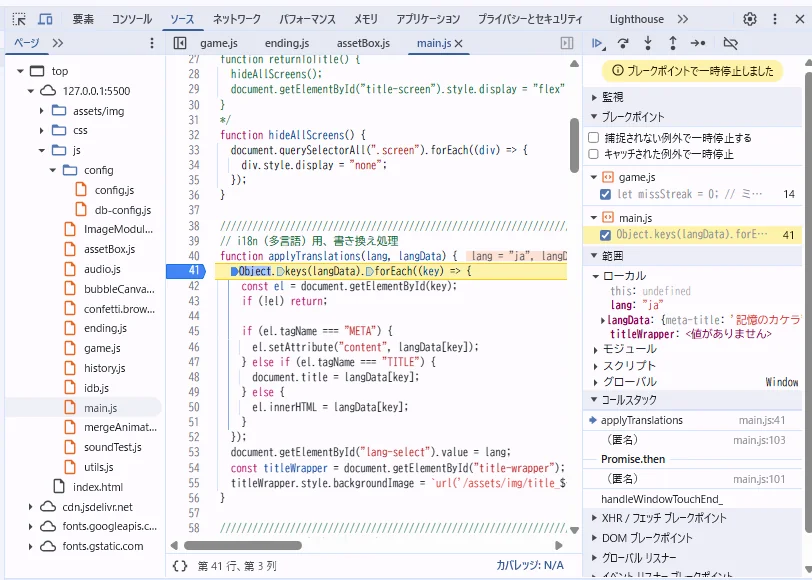The image size is (812, 580).
Task: Click the step into function icon
Action: pyautogui.click(x=648, y=43)
